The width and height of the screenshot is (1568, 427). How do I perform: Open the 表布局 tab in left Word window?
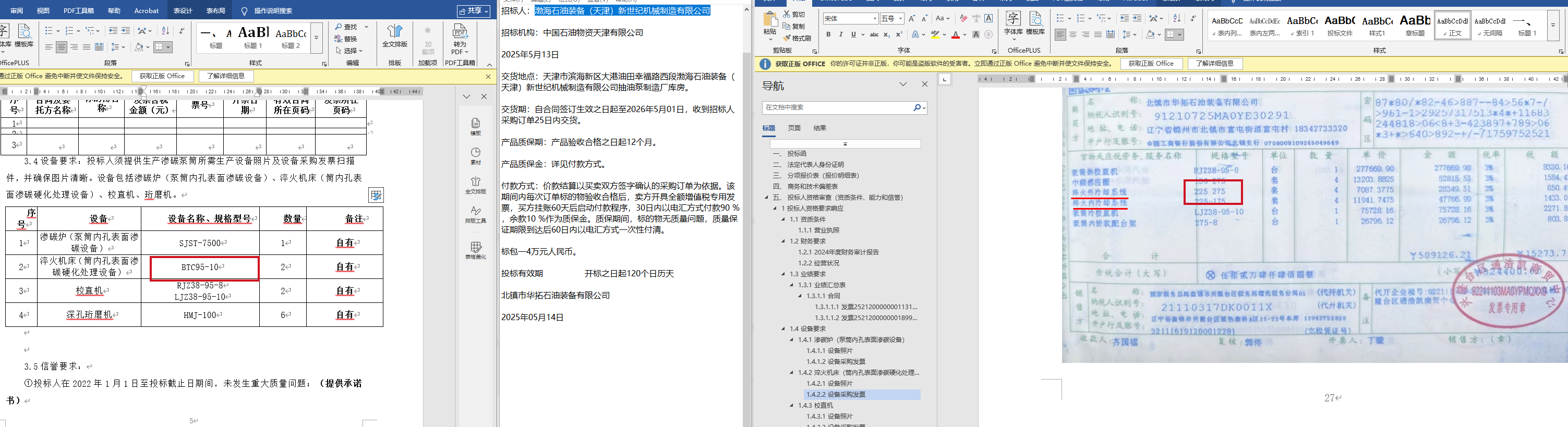[x=215, y=11]
